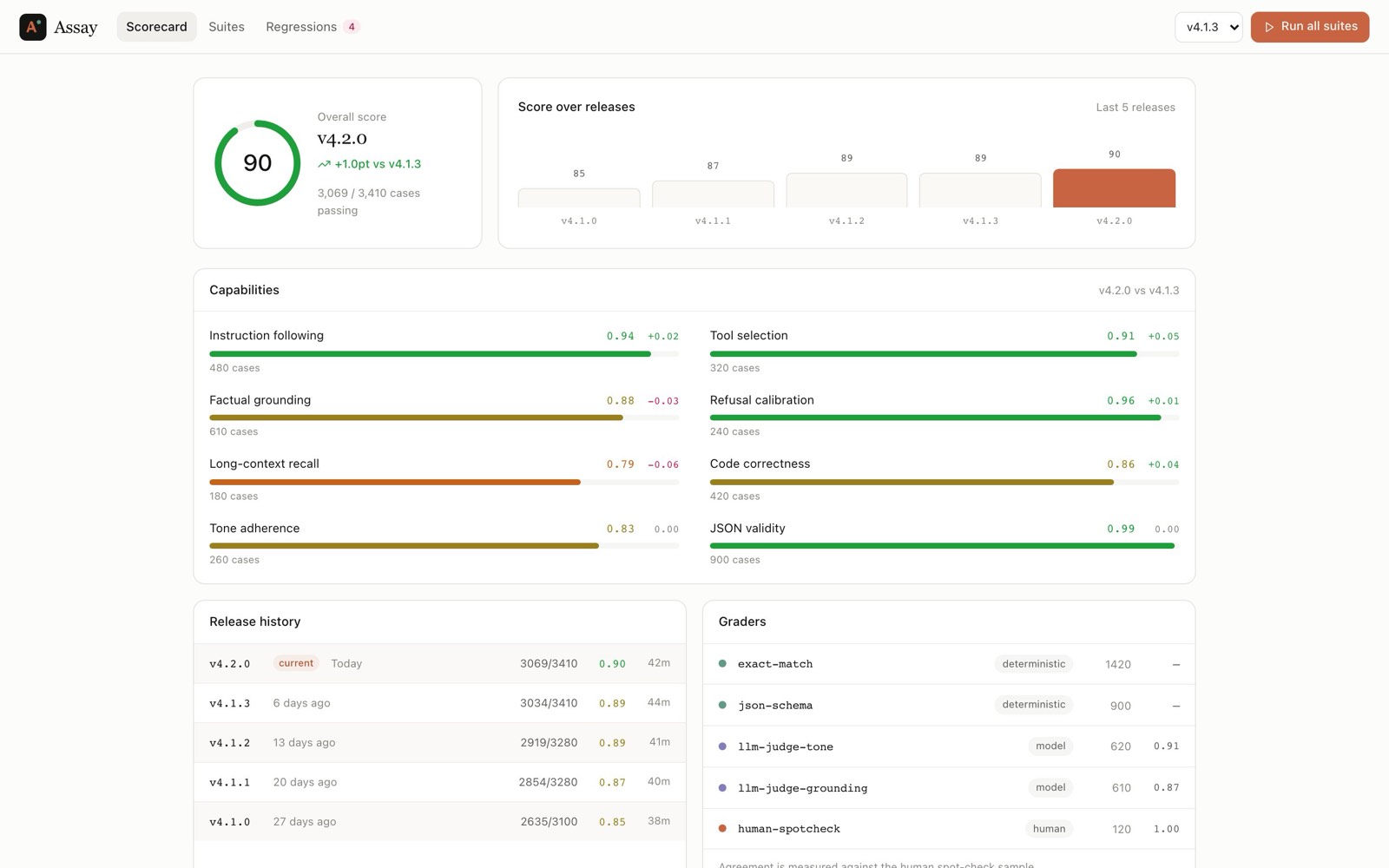
Task: Click the Long-context recall progress bar
Action: [x=444, y=482]
